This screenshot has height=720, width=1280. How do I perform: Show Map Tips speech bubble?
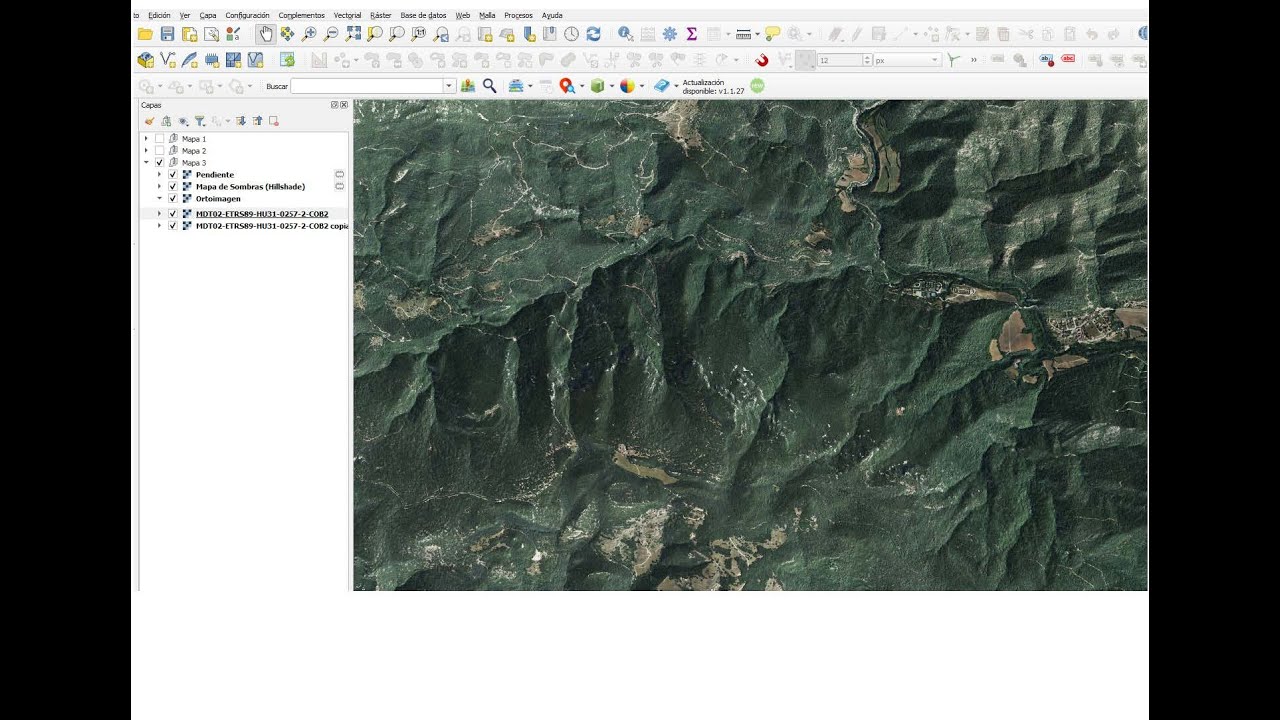click(x=771, y=34)
